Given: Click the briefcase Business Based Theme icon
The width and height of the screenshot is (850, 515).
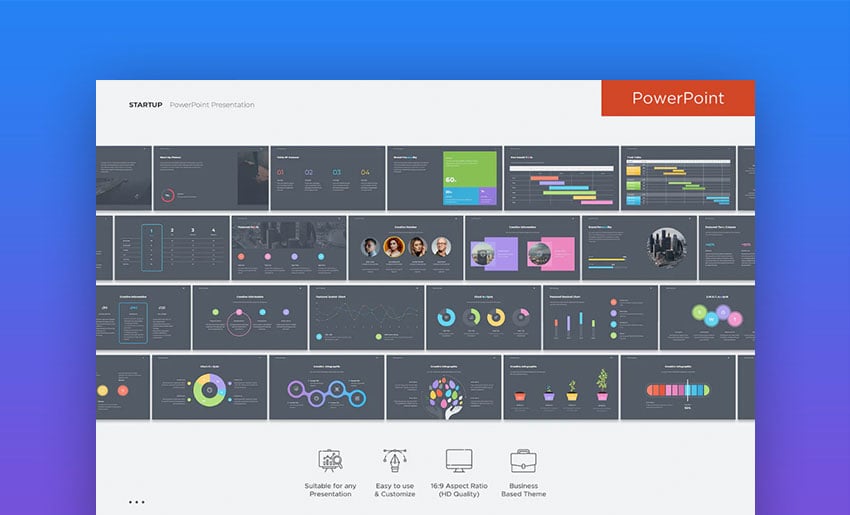Looking at the screenshot, I should 524,461.
